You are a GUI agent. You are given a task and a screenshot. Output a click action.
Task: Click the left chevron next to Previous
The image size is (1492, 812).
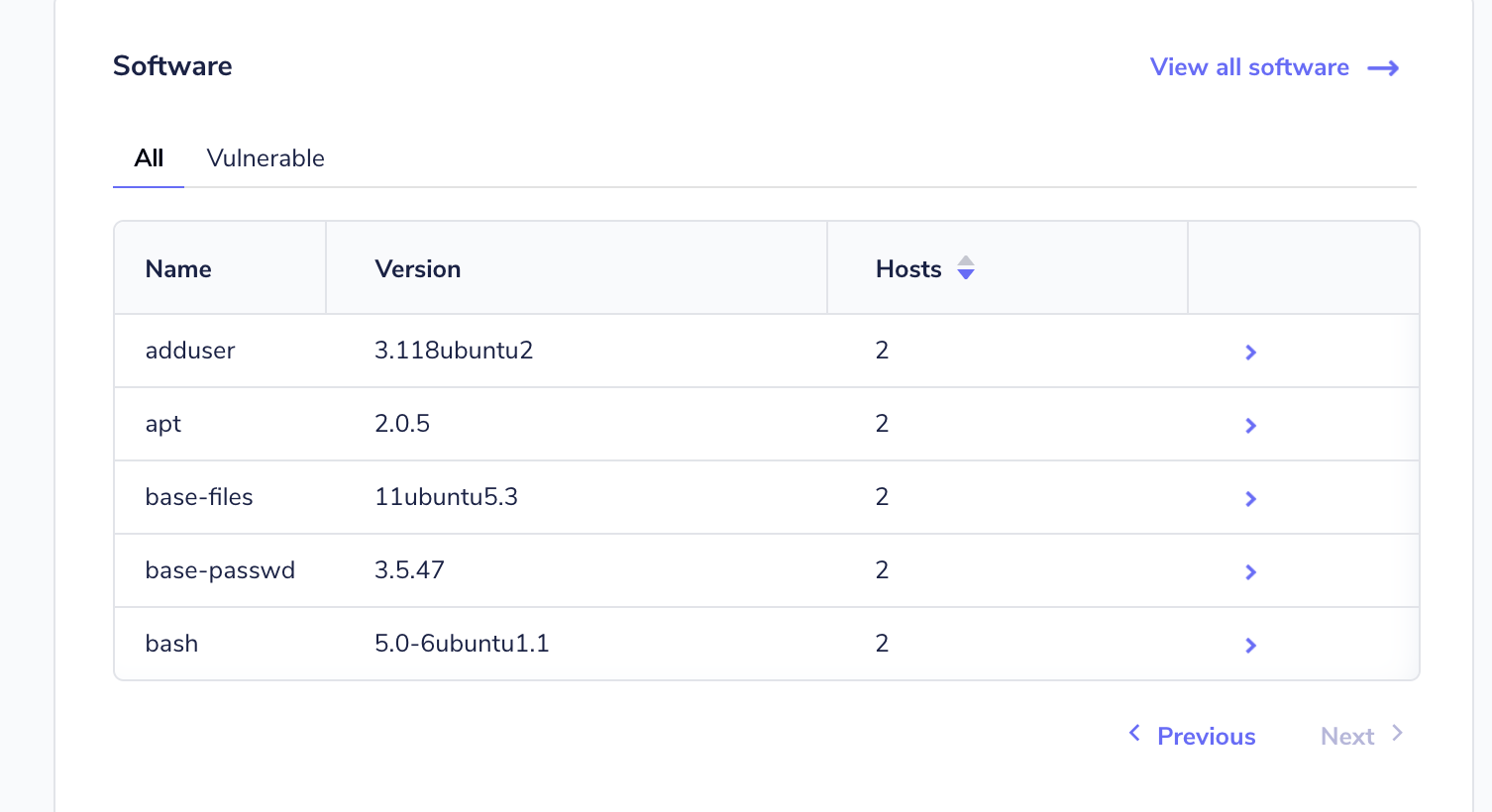1134,733
